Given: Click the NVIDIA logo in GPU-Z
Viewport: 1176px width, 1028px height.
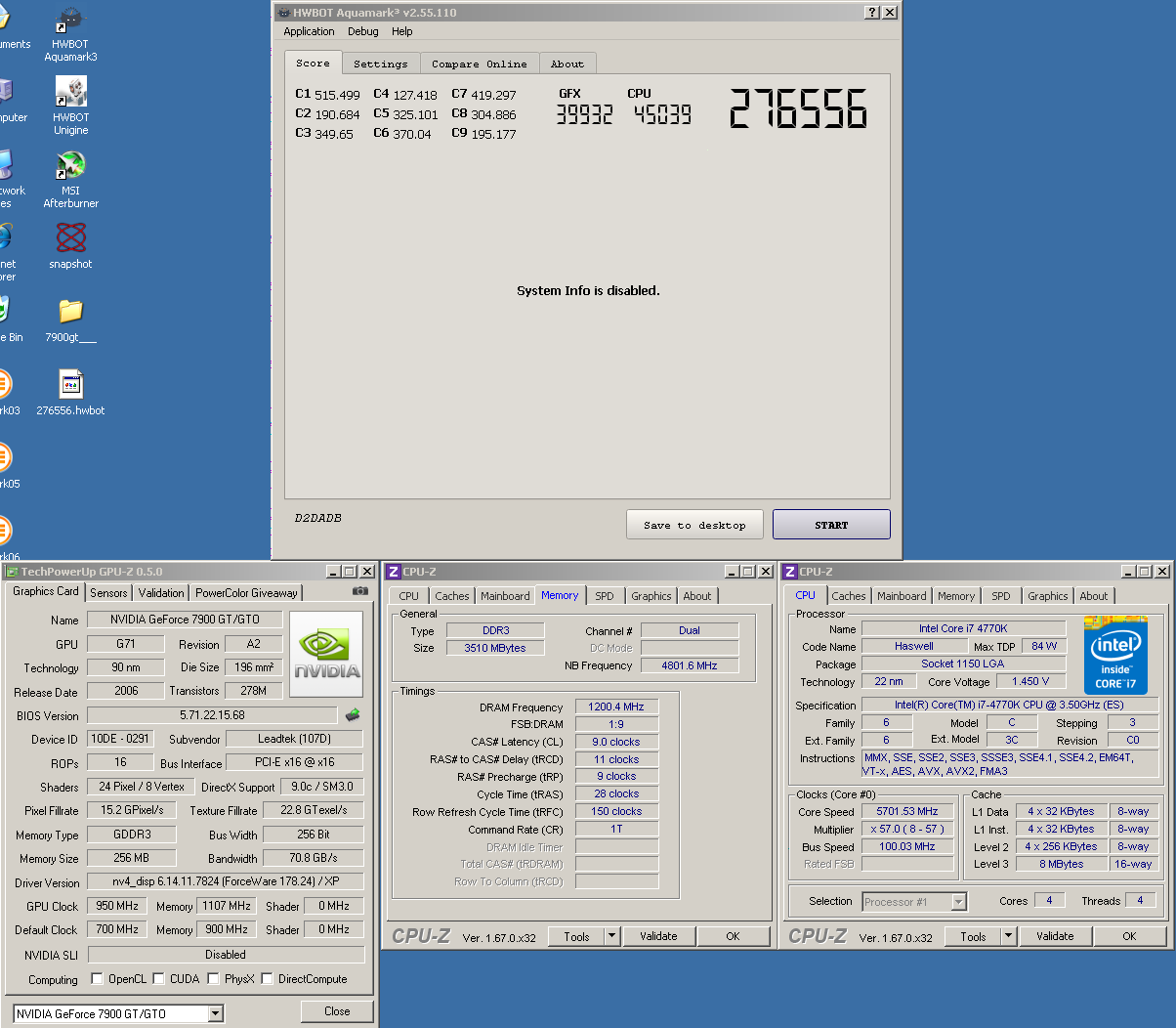Looking at the screenshot, I should (x=327, y=654).
